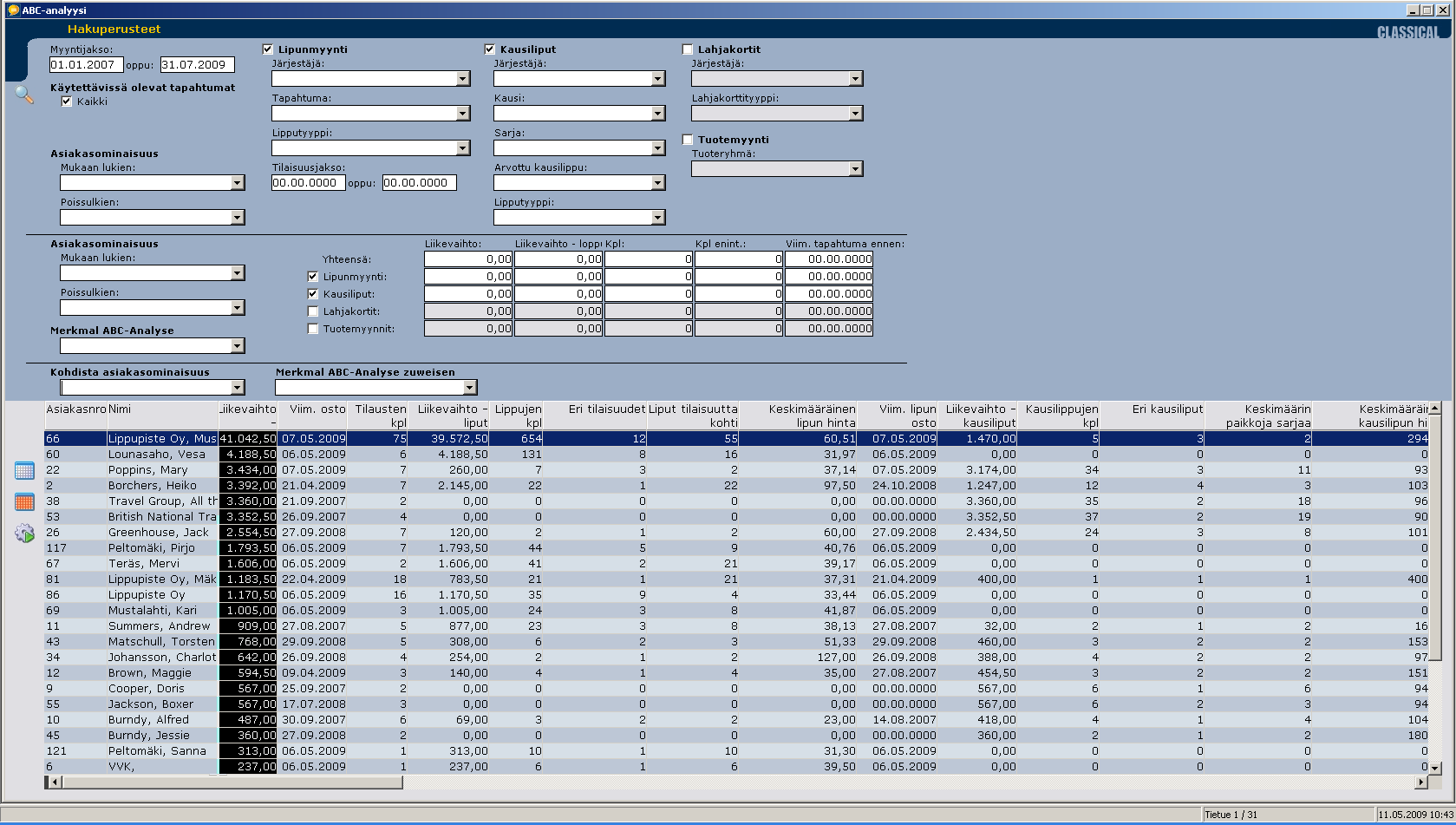This screenshot has width=1456, height=825.
Task: Select the Greenhouse, Jack row
Action: tap(736, 533)
